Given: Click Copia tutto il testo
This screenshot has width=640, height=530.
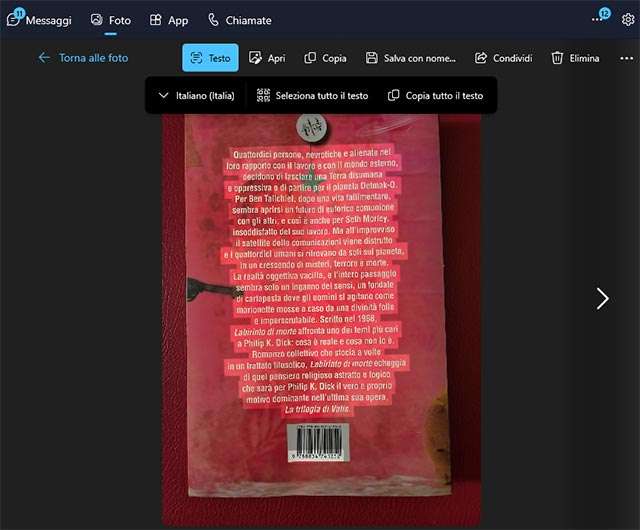Looking at the screenshot, I should pos(435,96).
